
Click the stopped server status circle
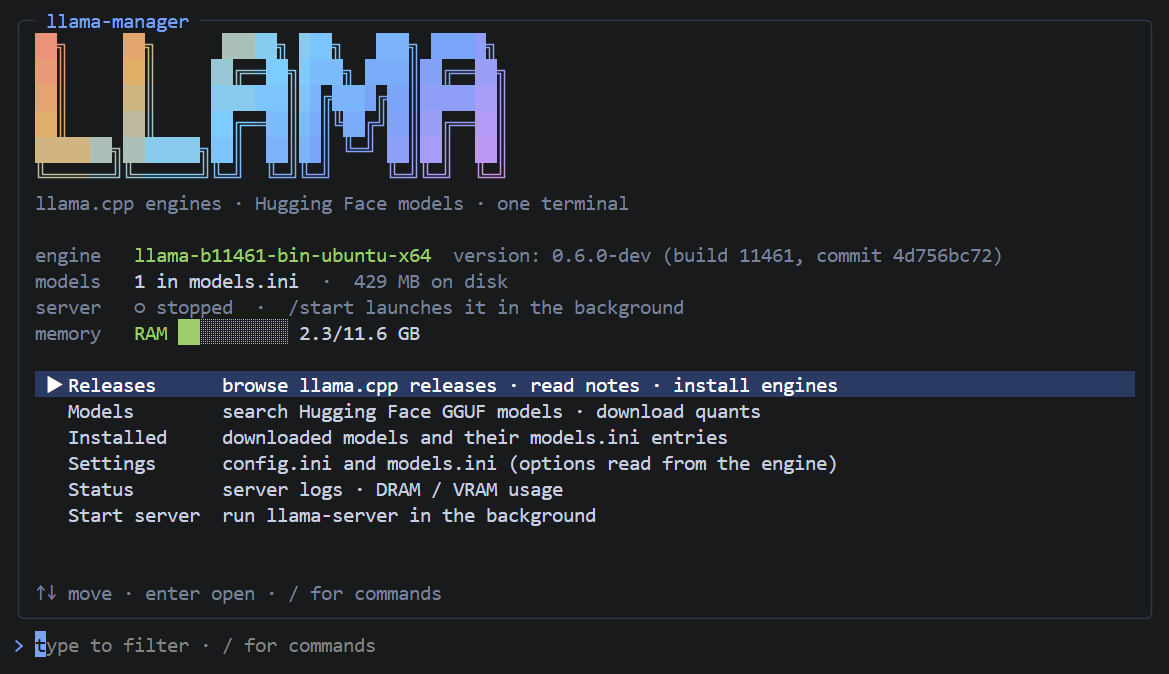point(139,307)
